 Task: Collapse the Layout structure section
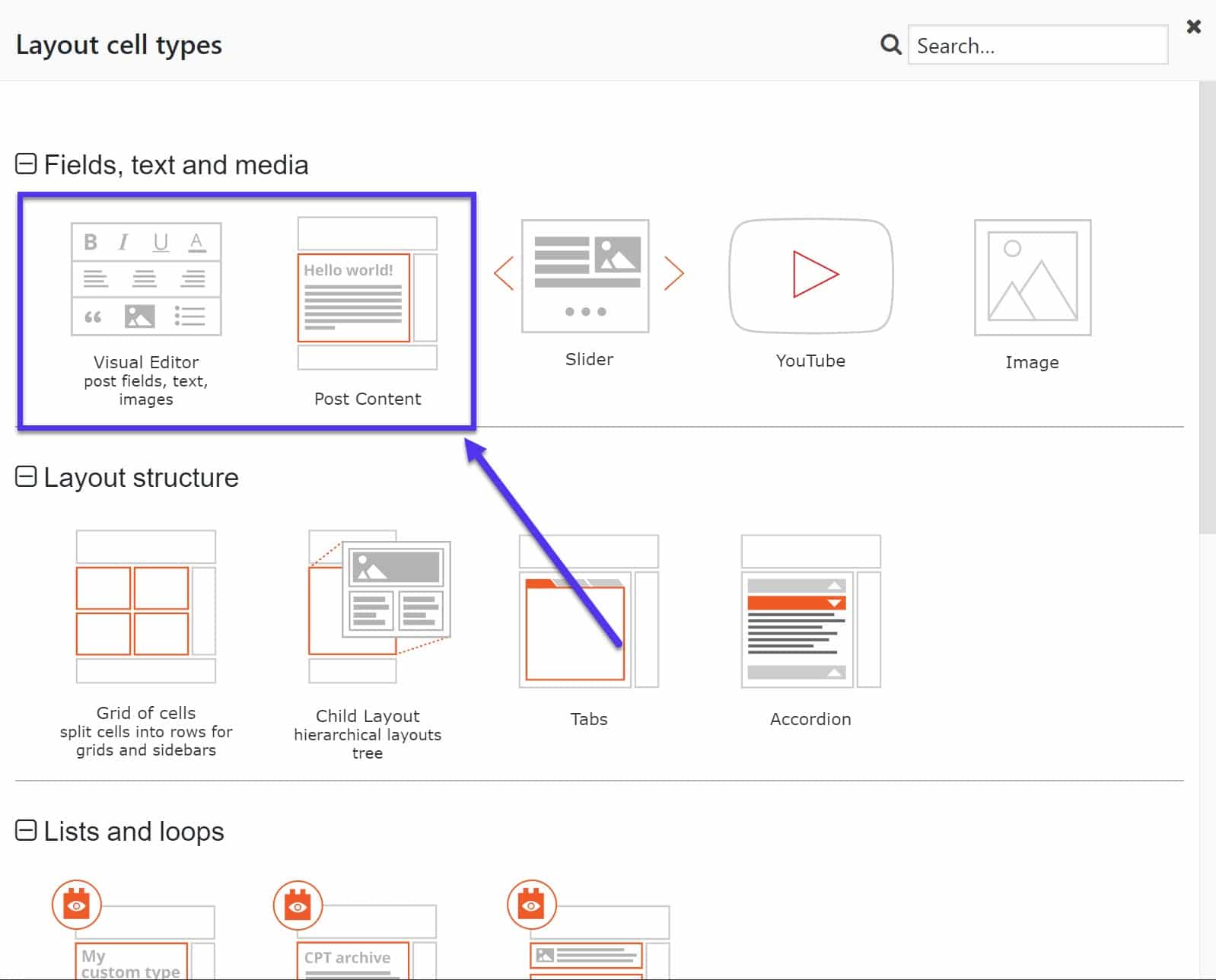[26, 477]
